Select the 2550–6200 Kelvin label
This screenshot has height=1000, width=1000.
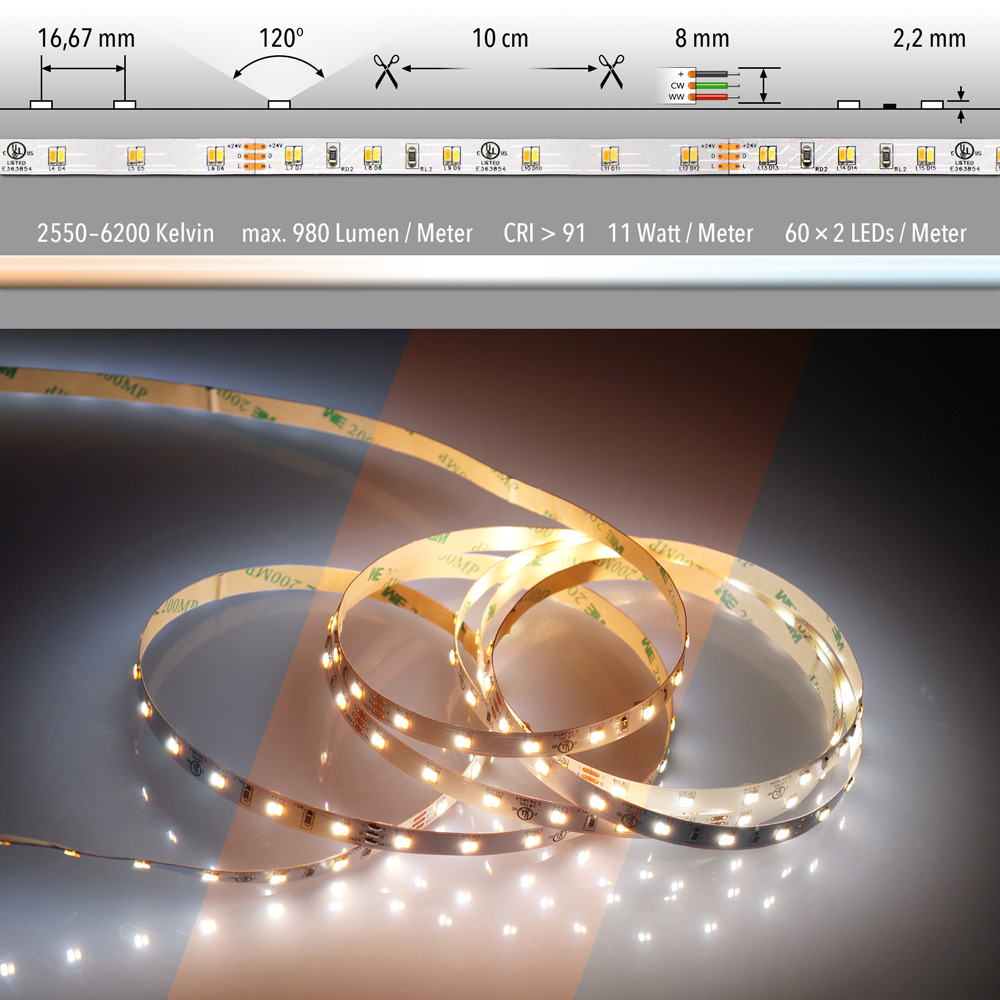pyautogui.click(x=125, y=233)
